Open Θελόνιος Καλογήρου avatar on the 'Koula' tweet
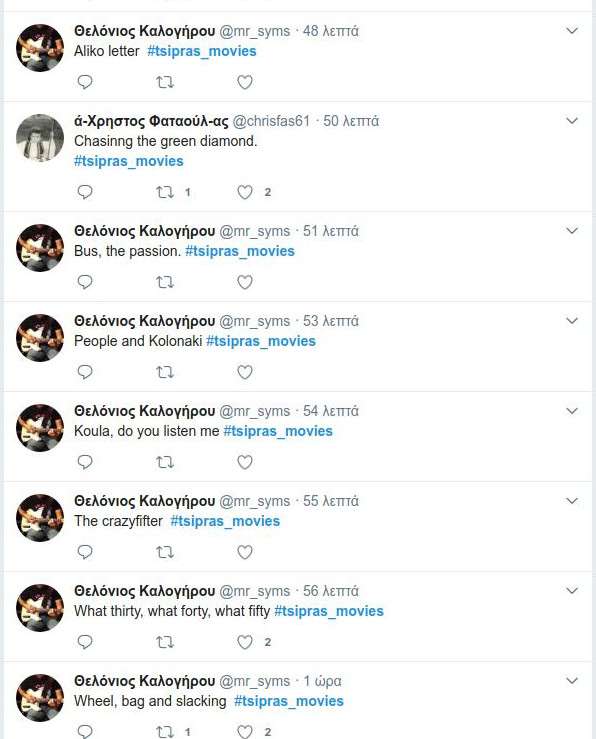 40,428
